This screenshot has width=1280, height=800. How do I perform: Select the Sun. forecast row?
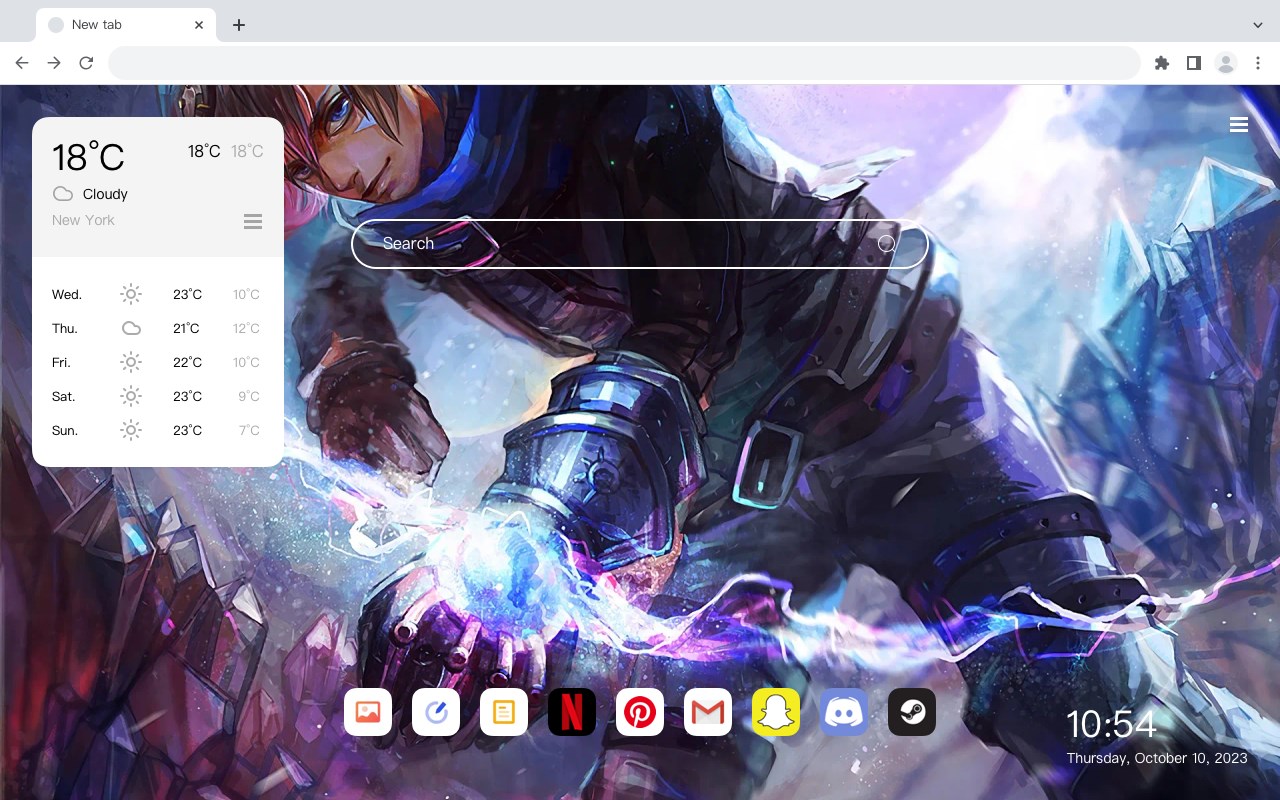coord(158,430)
